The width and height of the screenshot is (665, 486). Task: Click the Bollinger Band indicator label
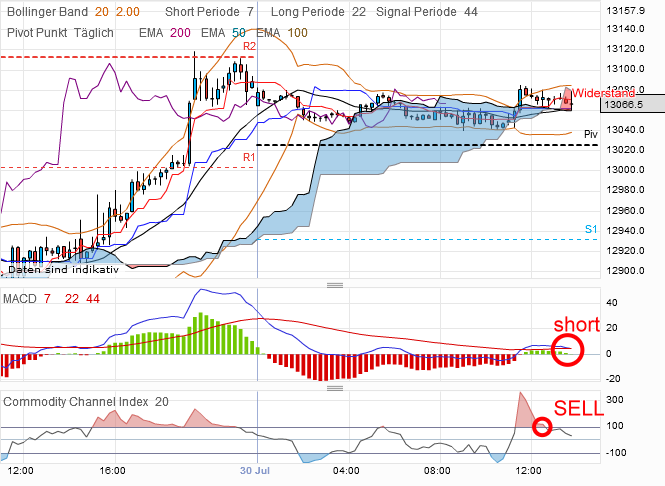pos(48,12)
